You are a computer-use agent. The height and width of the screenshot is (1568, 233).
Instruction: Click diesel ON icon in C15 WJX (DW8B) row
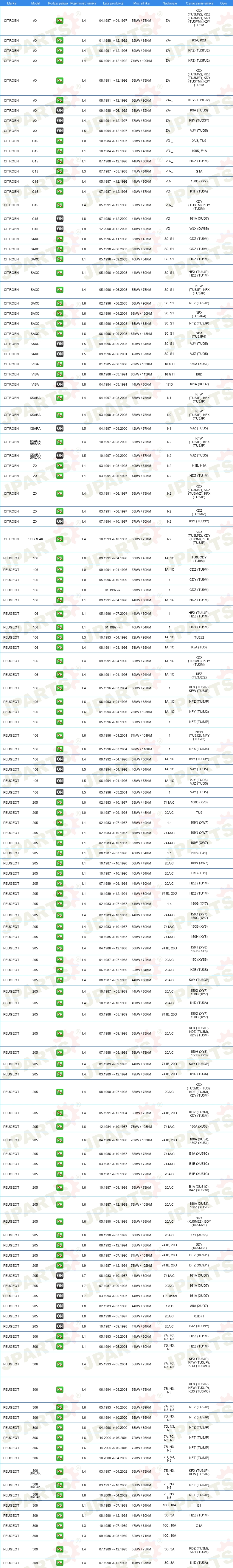[60, 229]
